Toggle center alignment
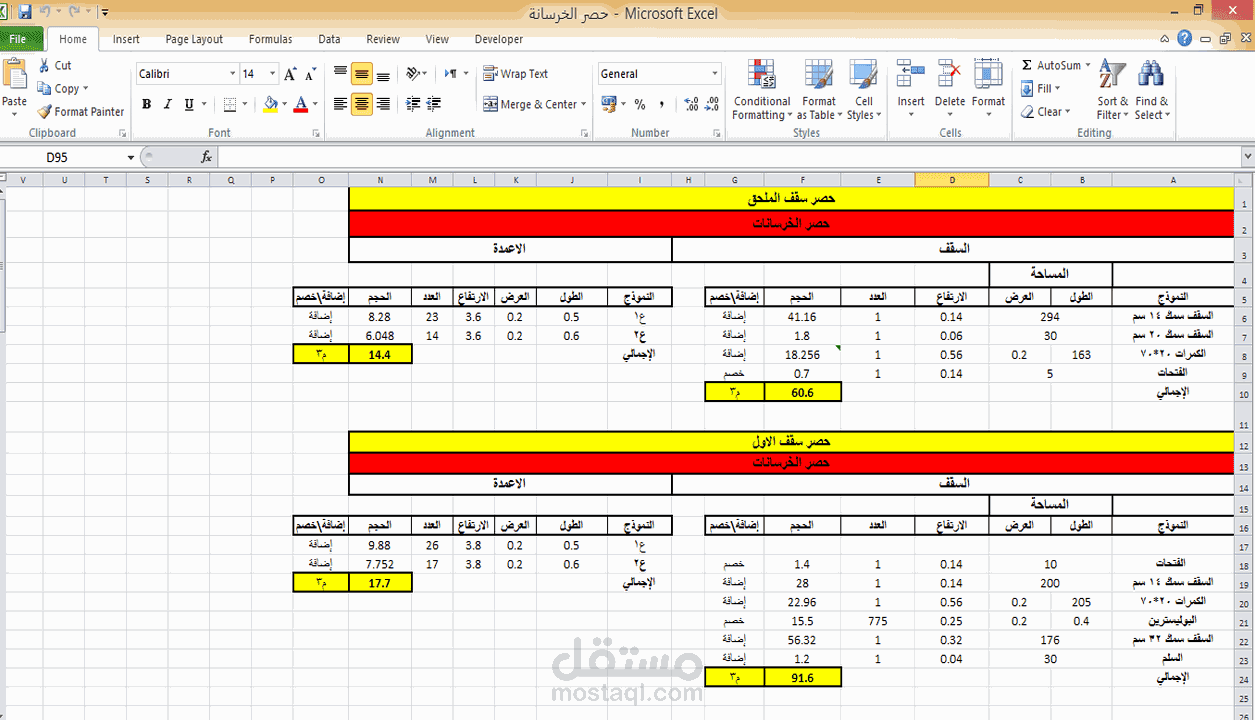Viewport: 1255px width, 720px height. (361, 104)
